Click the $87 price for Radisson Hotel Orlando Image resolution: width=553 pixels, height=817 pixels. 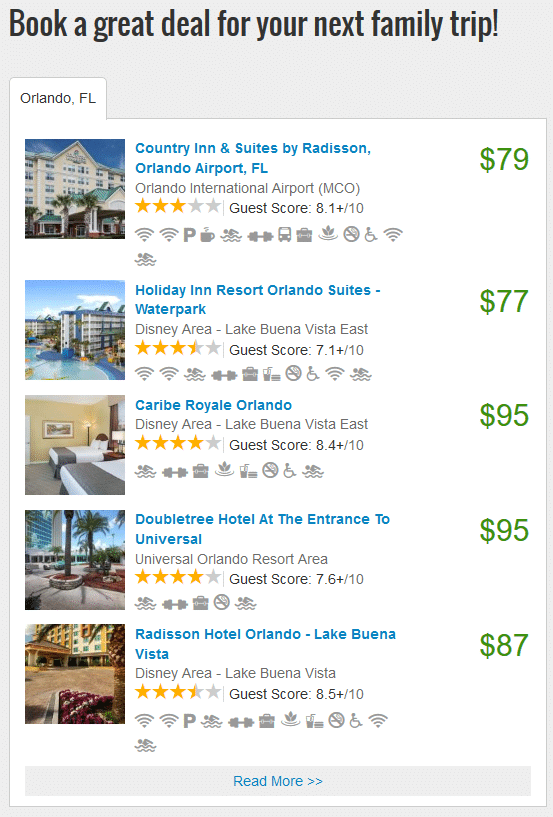[504, 645]
